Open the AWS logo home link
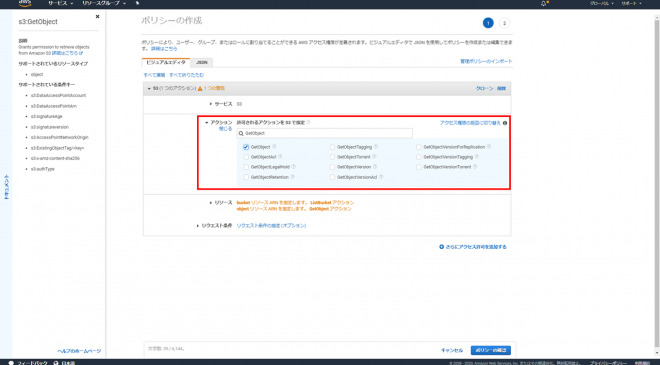 click(x=25, y=3)
